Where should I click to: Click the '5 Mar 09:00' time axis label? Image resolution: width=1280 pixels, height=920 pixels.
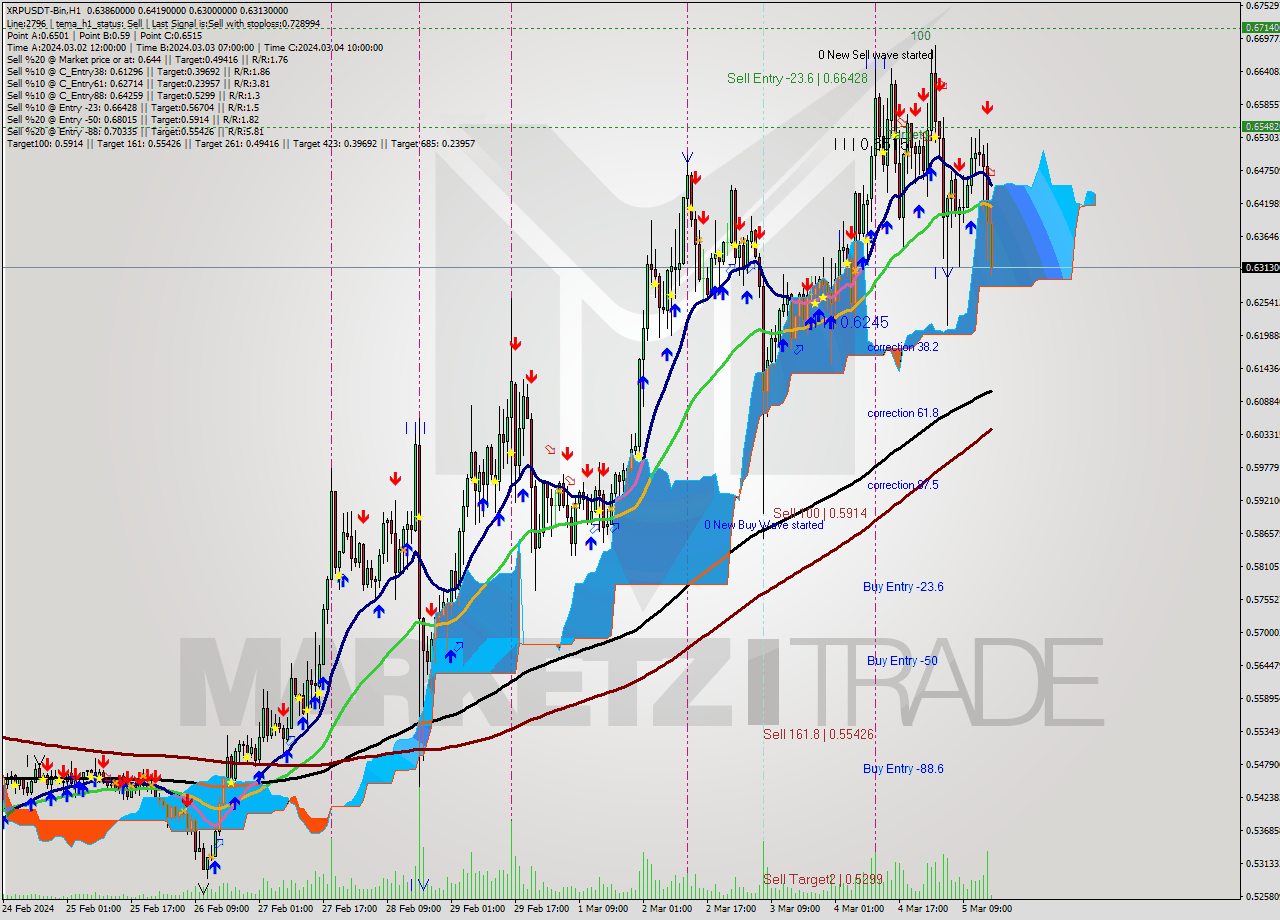point(987,909)
